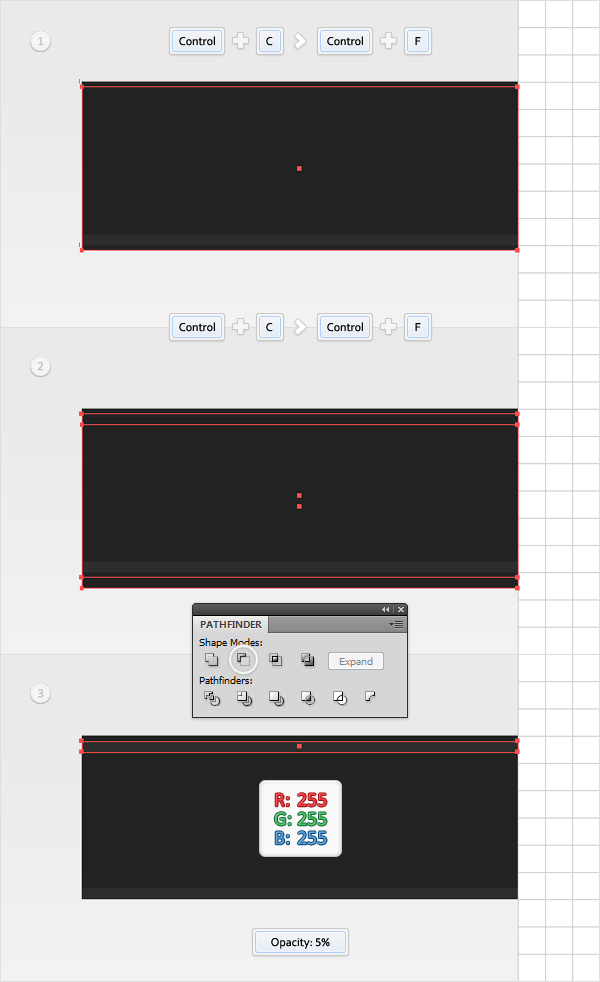The width and height of the screenshot is (600, 982).
Task: Apply the Outline pathfinder
Action: 339,698
